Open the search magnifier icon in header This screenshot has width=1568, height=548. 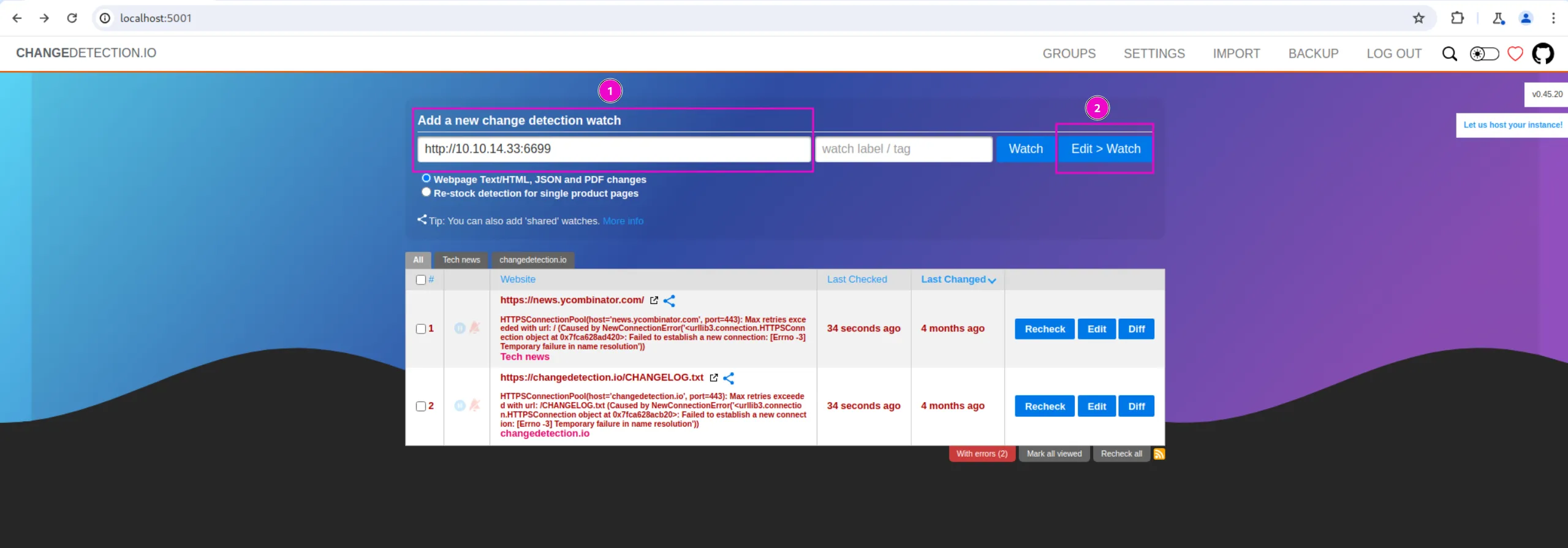click(x=1449, y=54)
